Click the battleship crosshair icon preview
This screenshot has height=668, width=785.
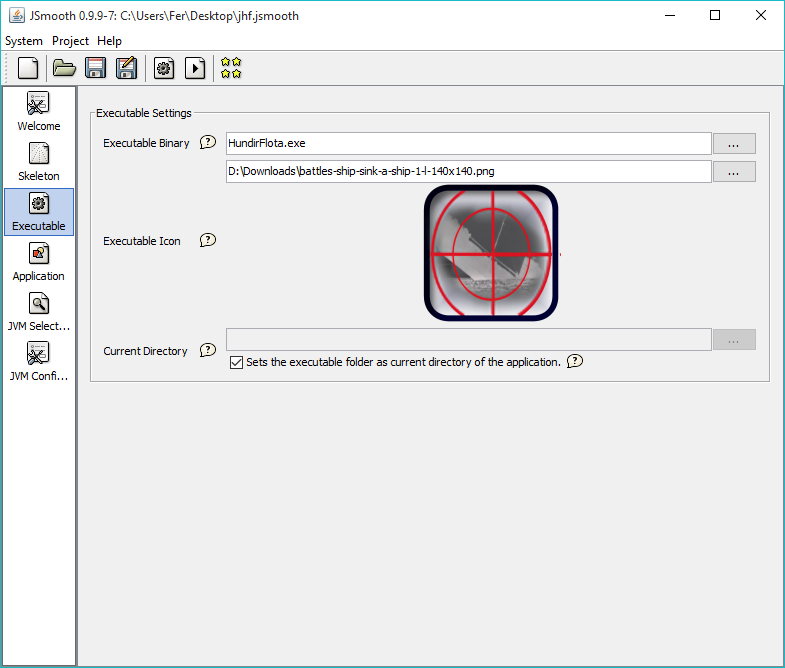click(491, 254)
